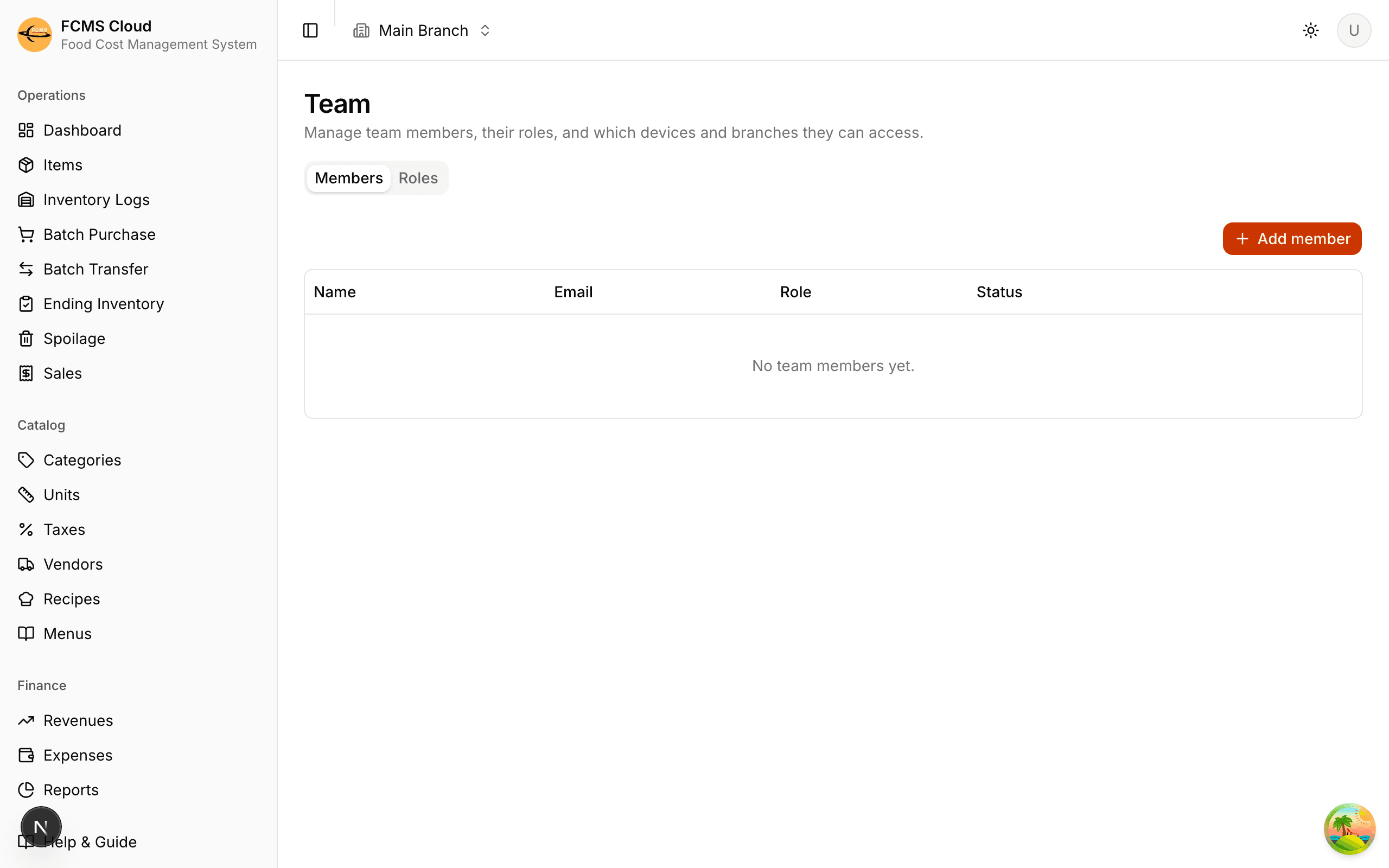Click the Units ruler icon
Screen dimensions: 1389x868
[x=26, y=495]
